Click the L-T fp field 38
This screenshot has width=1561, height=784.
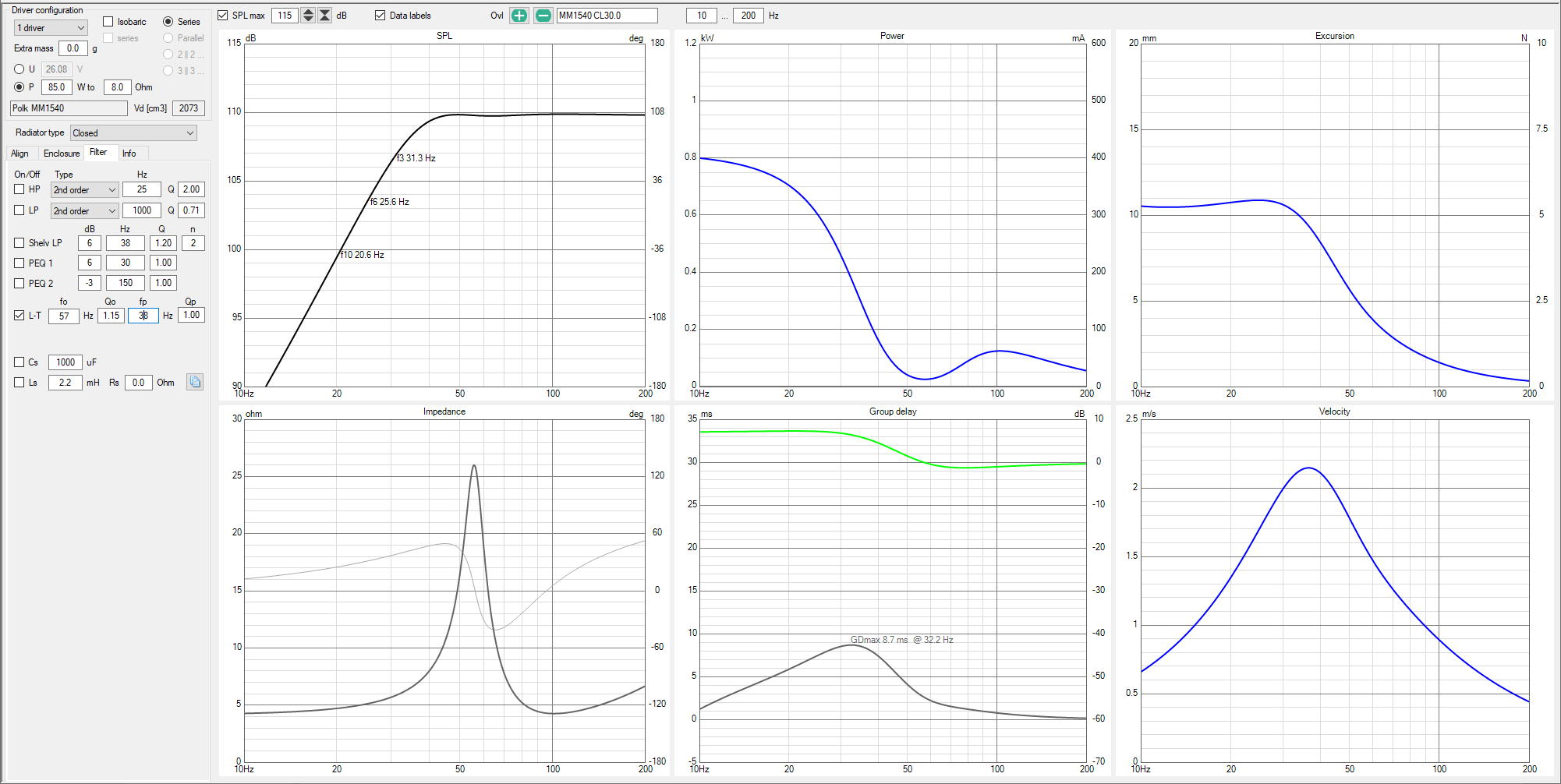143,316
